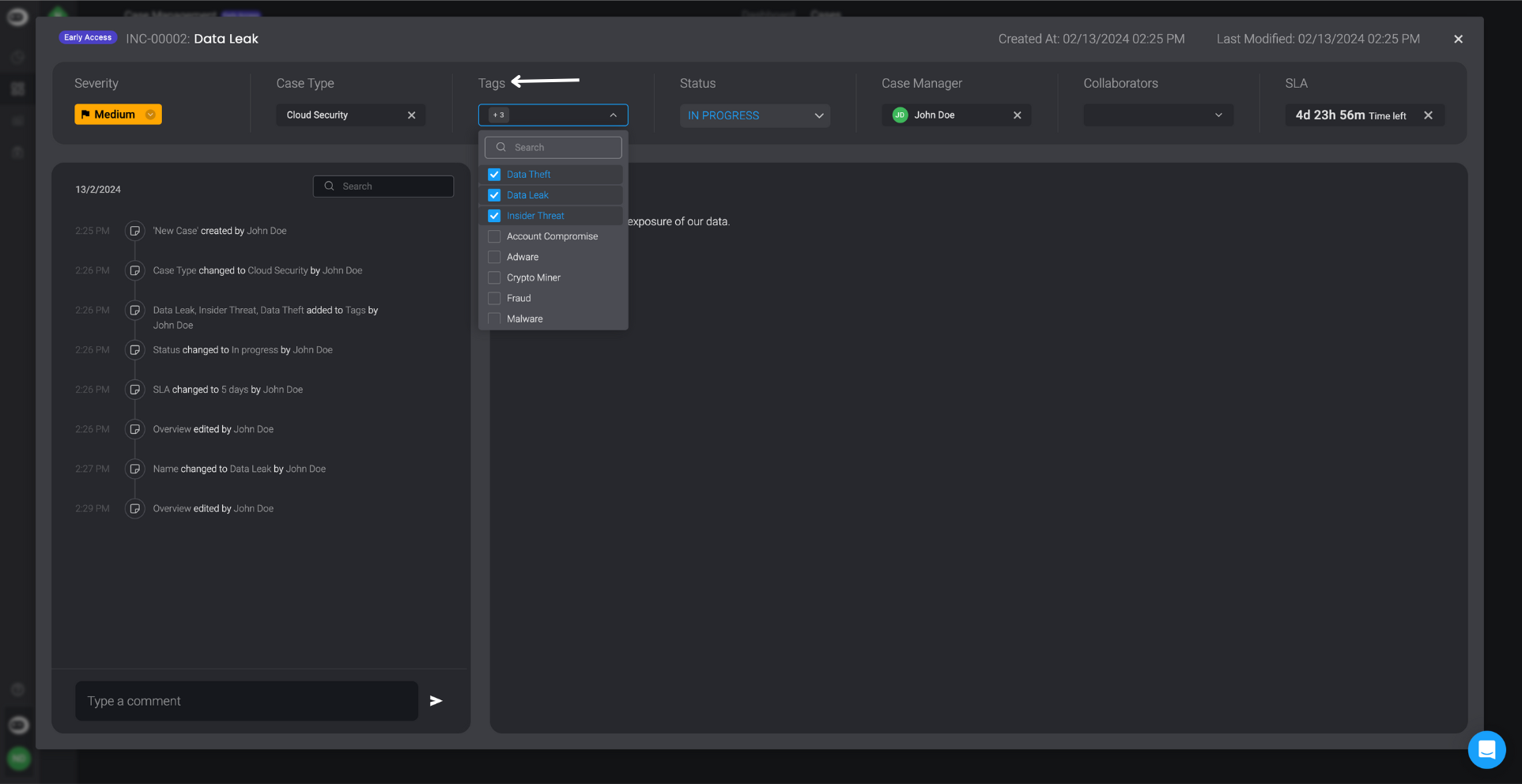
Task: Close the incident detail dialog
Action: 1458,39
